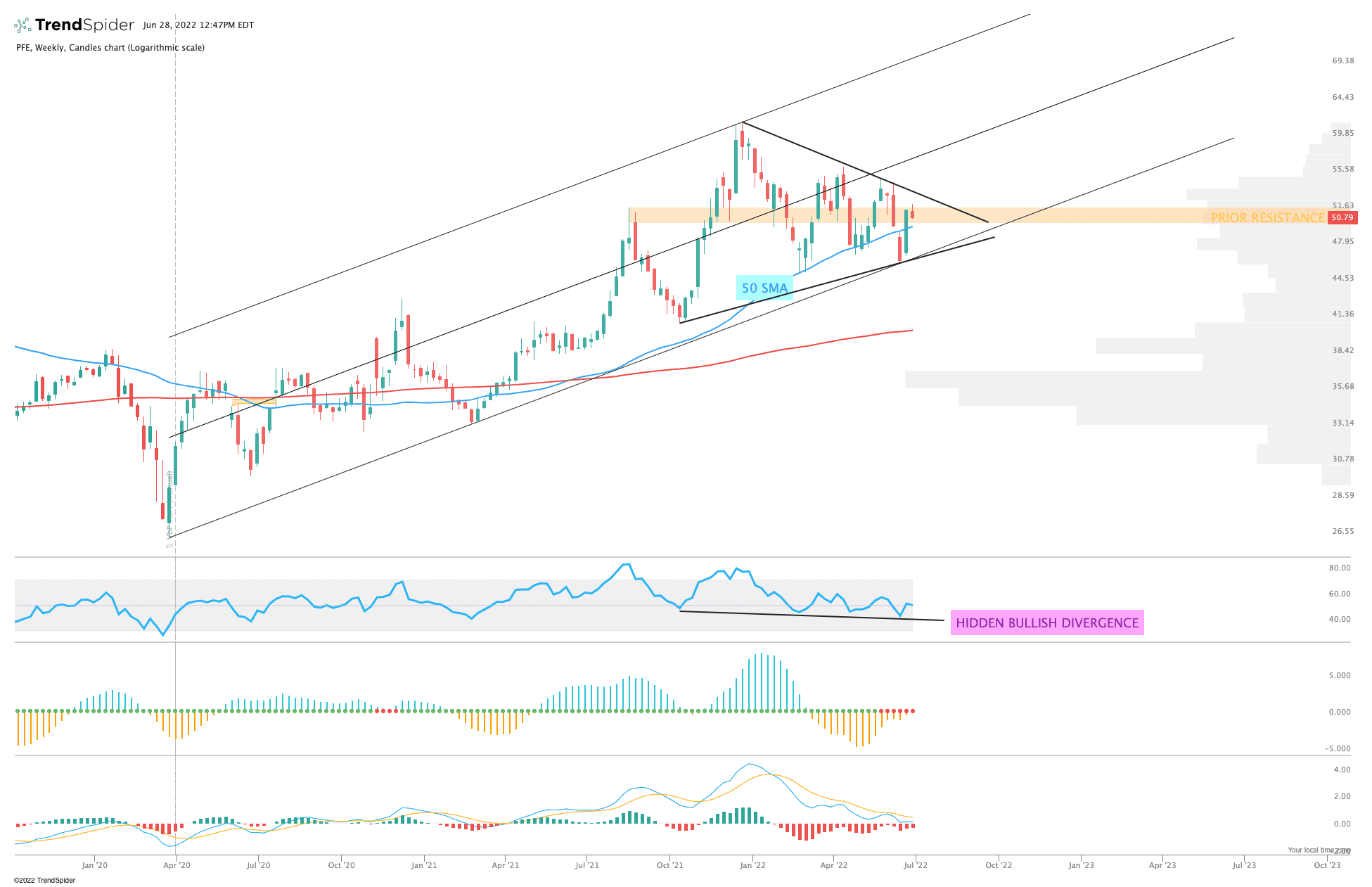Click the PFE Weekly Candles chart title

pyautogui.click(x=110, y=48)
